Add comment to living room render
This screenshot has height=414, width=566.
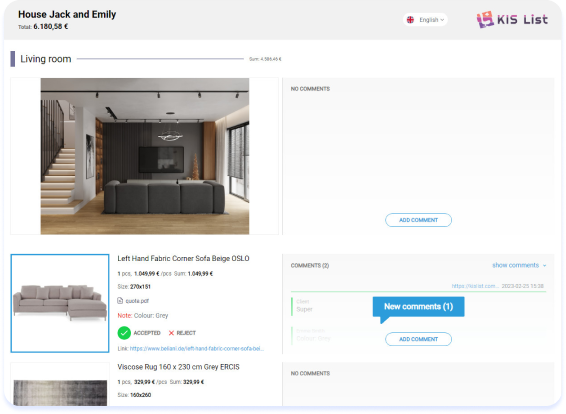[x=418, y=220]
